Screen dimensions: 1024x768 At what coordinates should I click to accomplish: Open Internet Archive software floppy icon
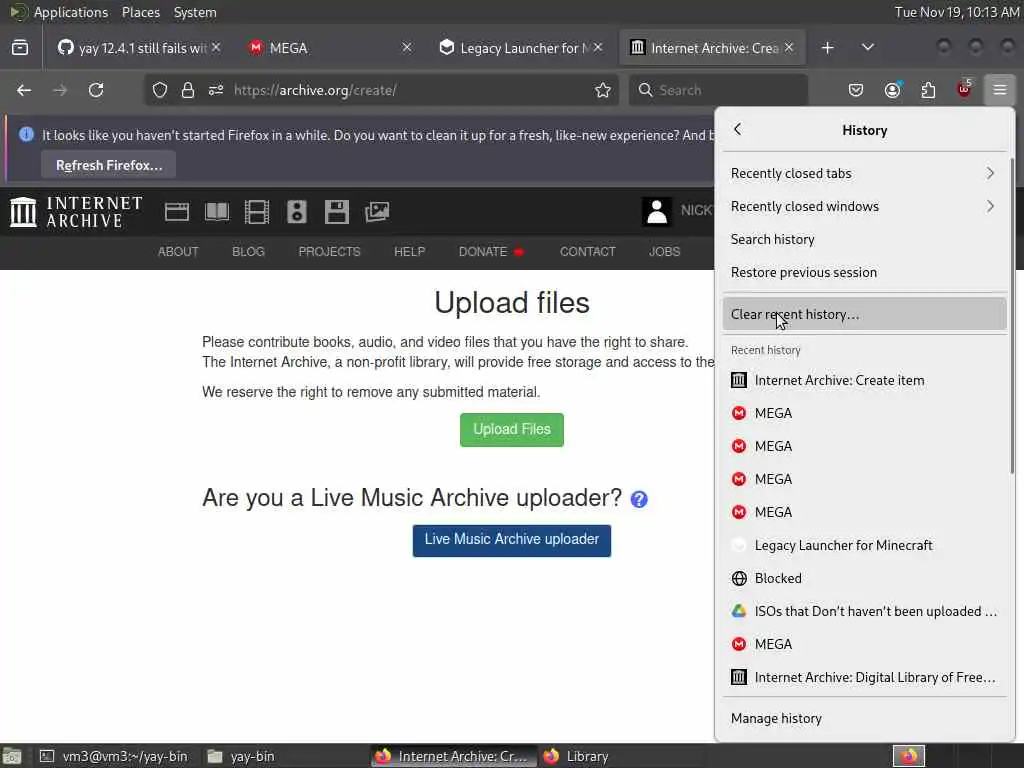coord(337,212)
